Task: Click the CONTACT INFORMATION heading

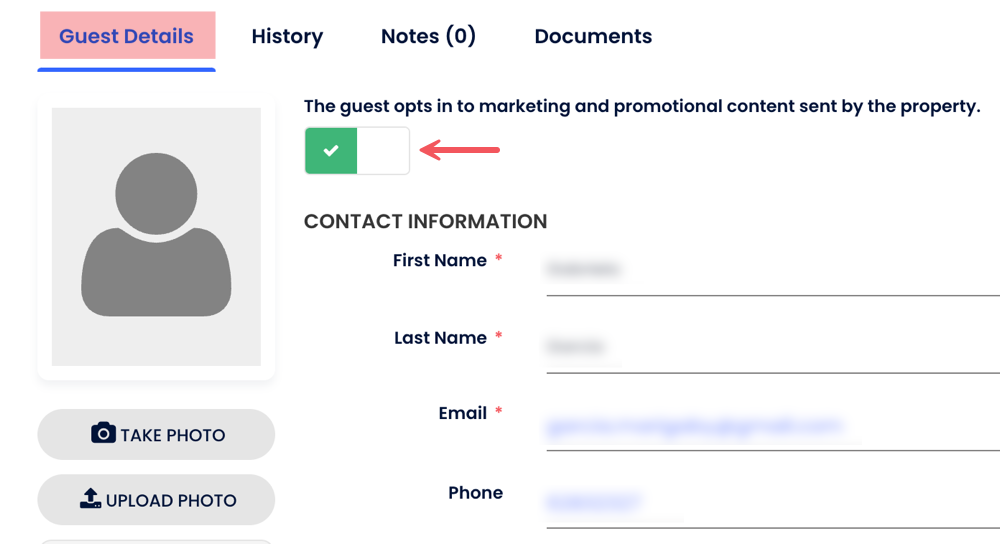Action: click(x=425, y=222)
